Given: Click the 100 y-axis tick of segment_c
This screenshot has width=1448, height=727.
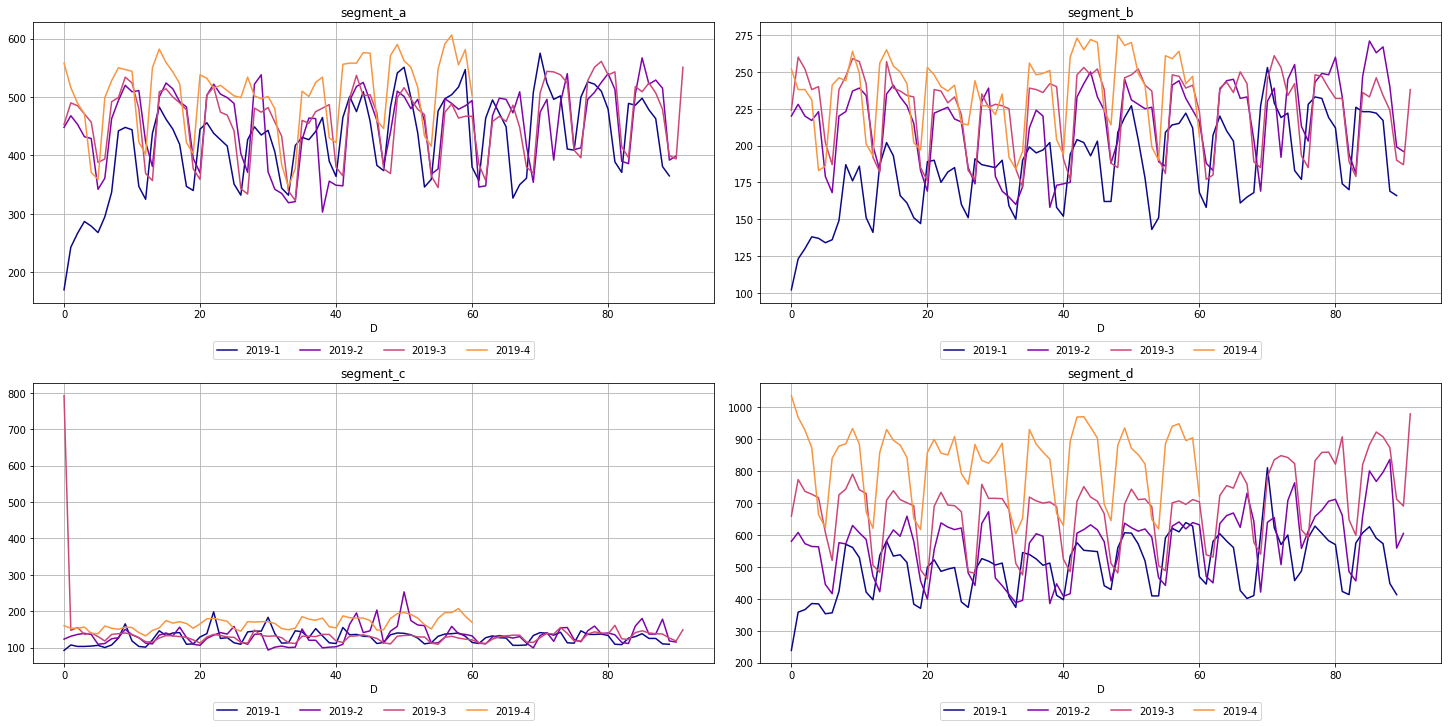Looking at the screenshot, I should pos(16,648).
